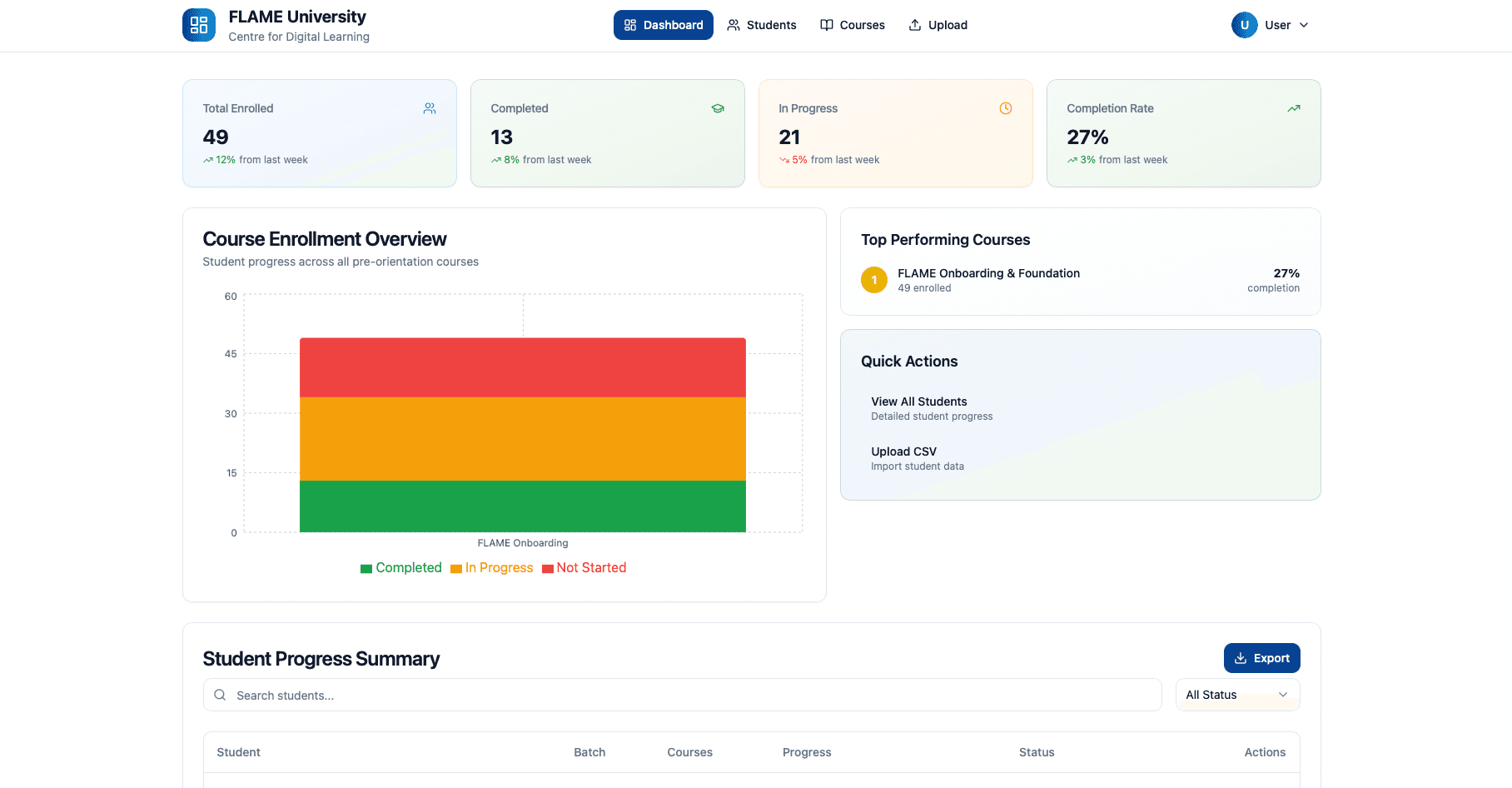Click the people icon in Total Enrolled card

tap(430, 108)
